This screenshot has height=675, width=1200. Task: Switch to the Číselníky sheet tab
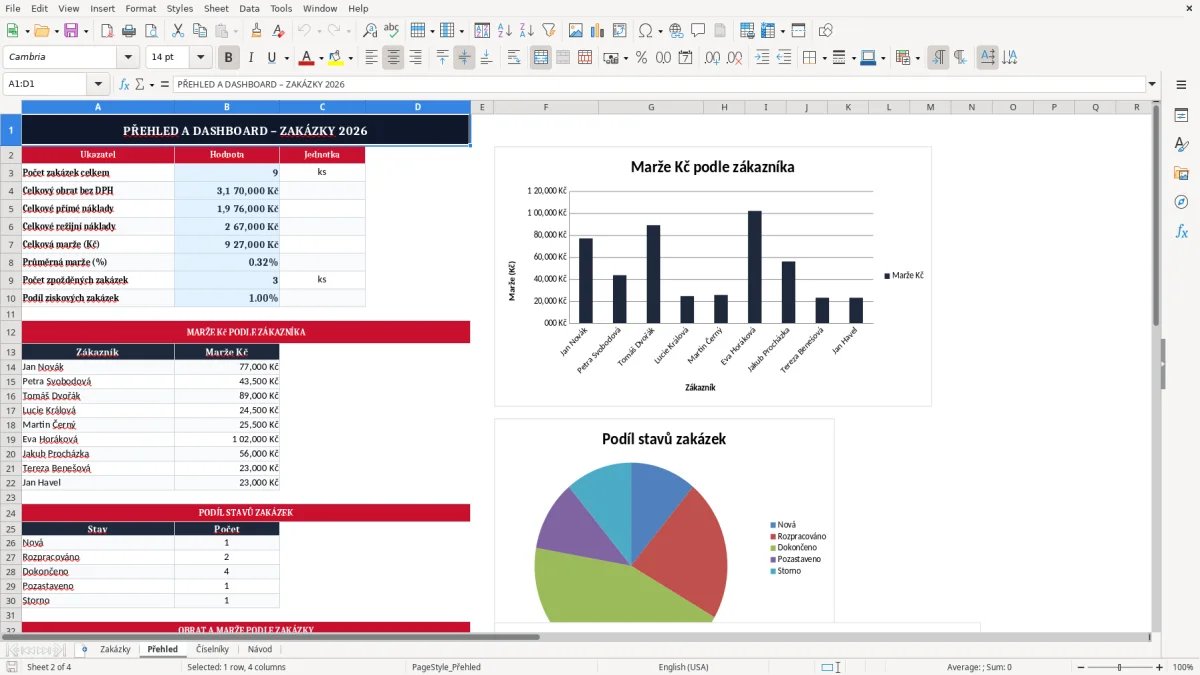click(x=212, y=649)
